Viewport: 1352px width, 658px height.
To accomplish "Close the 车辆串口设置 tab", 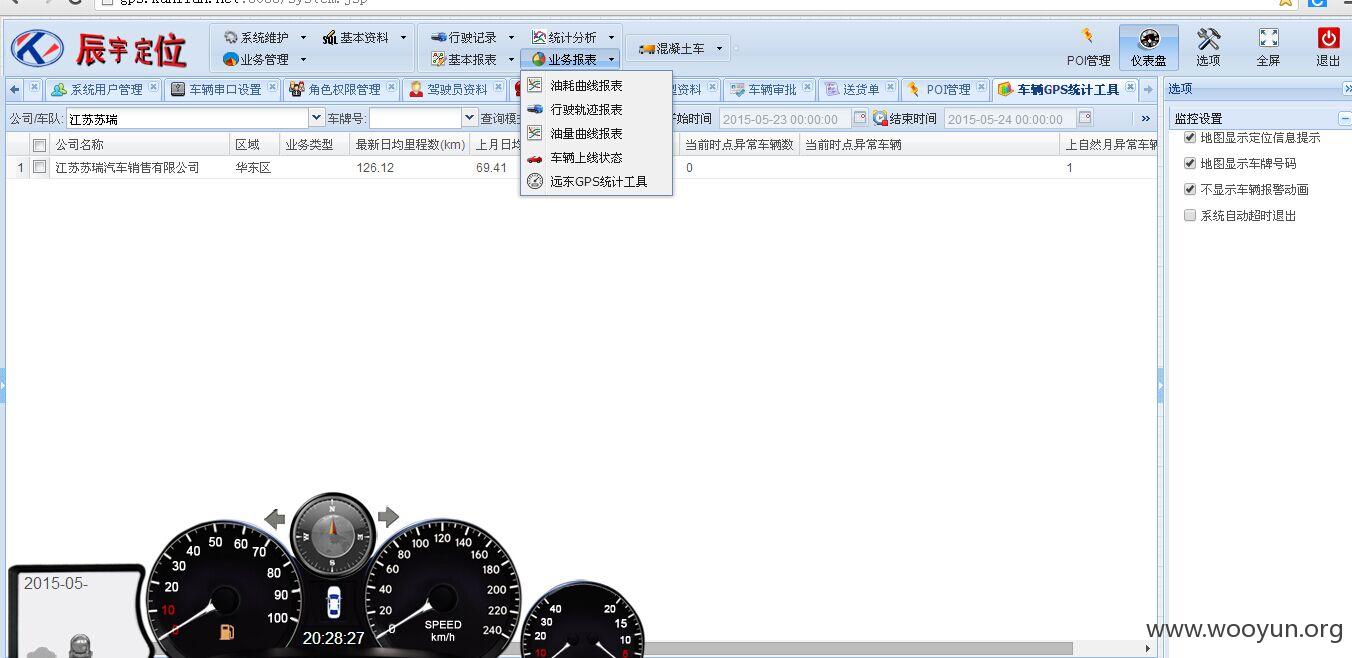I will tap(273, 87).
